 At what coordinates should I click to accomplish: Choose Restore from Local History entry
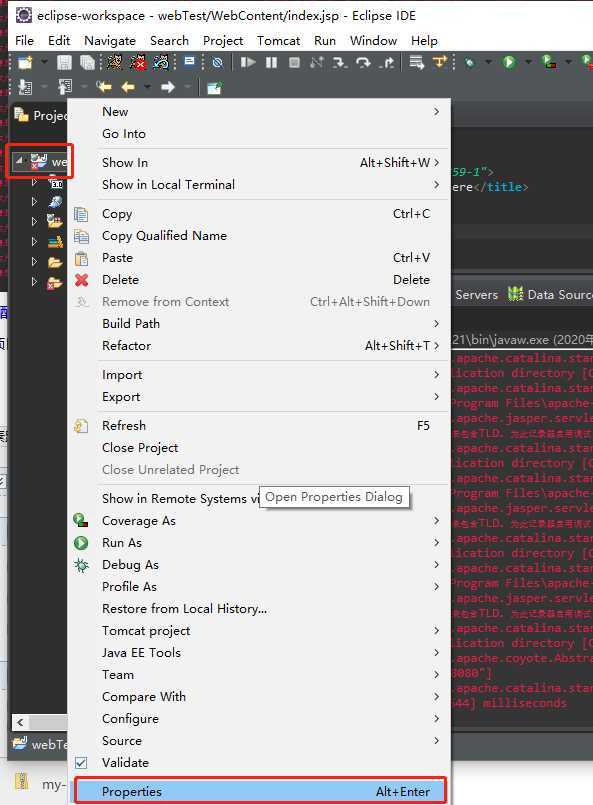[x=260, y=609]
